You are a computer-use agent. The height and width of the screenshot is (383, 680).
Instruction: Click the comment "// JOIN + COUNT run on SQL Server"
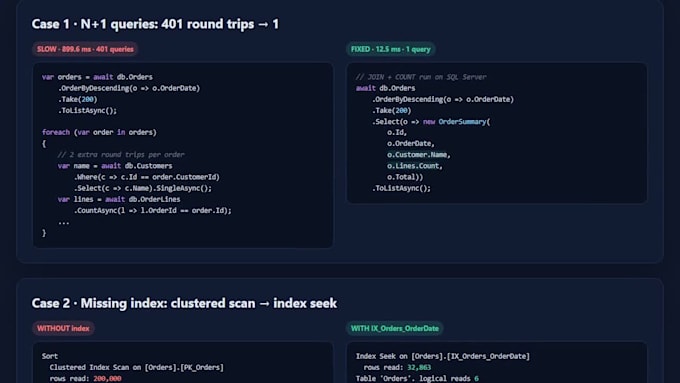(x=421, y=77)
